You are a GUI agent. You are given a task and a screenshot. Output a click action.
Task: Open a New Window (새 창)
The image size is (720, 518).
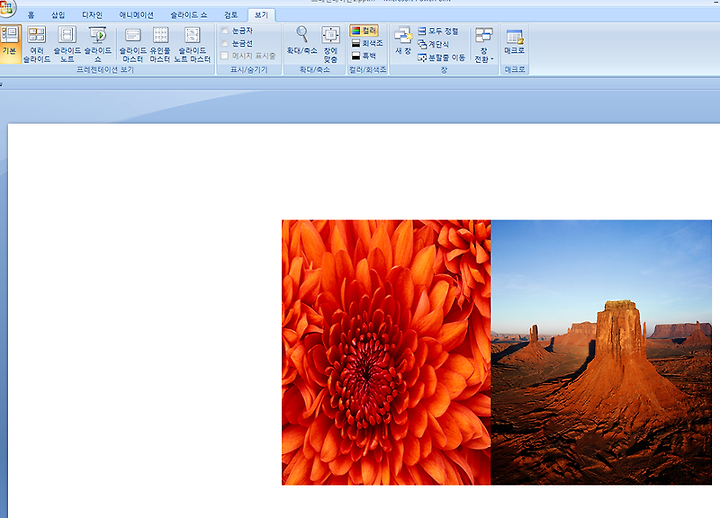point(403,40)
